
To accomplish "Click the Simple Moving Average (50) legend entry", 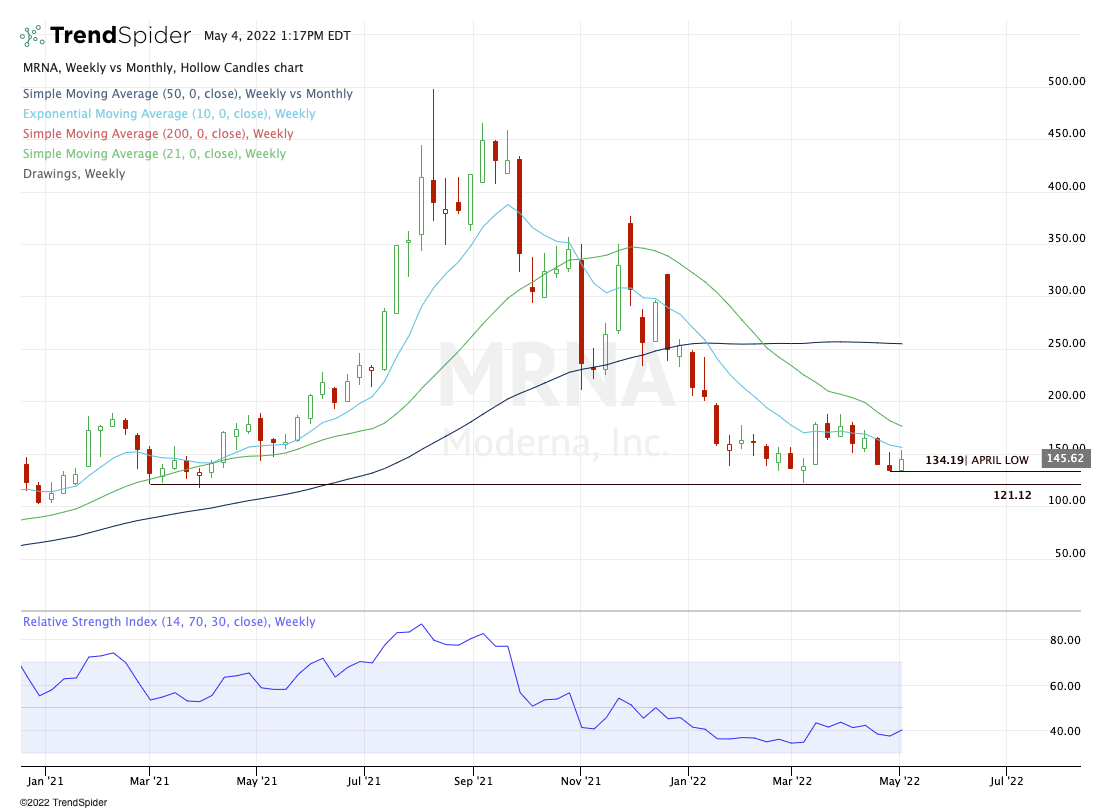I will [x=188, y=94].
